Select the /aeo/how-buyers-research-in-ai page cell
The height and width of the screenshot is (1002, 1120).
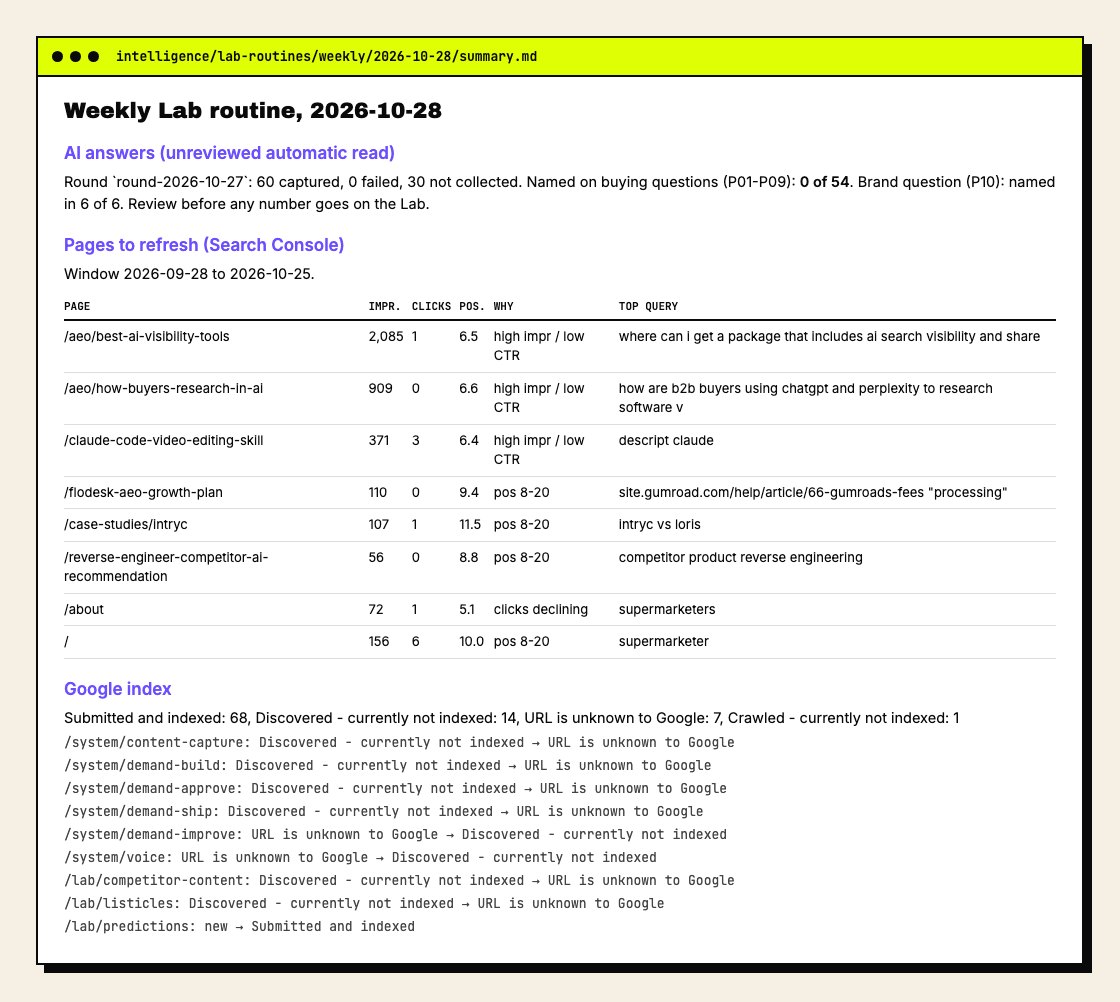(164, 389)
